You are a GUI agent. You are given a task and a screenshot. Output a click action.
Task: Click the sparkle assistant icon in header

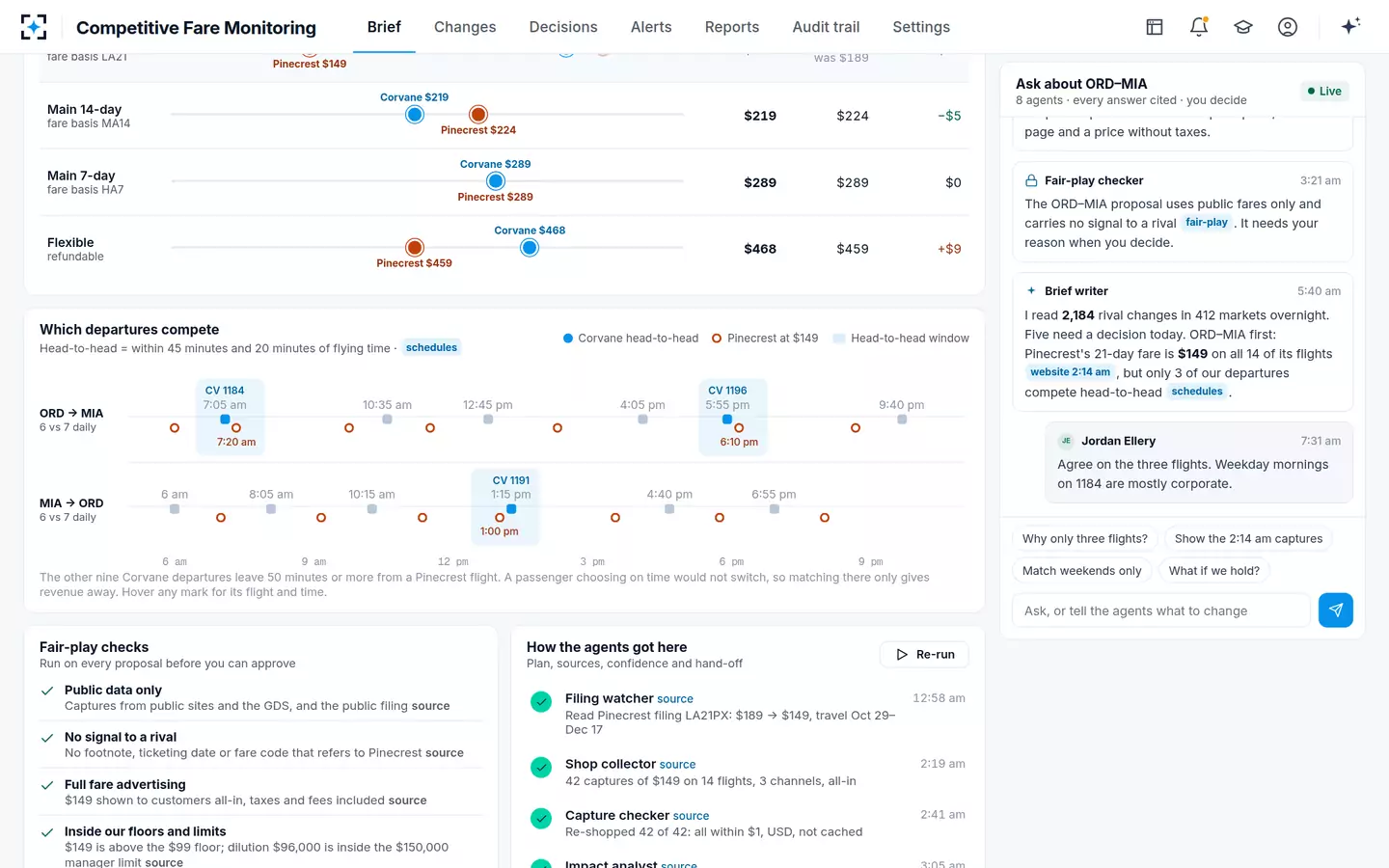point(1350,26)
